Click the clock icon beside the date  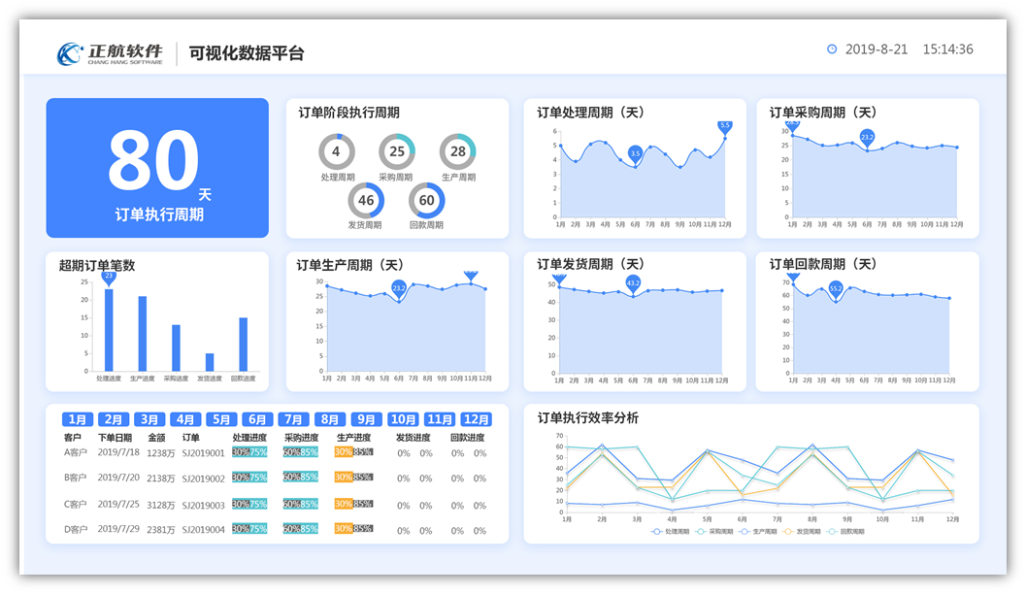[832, 50]
